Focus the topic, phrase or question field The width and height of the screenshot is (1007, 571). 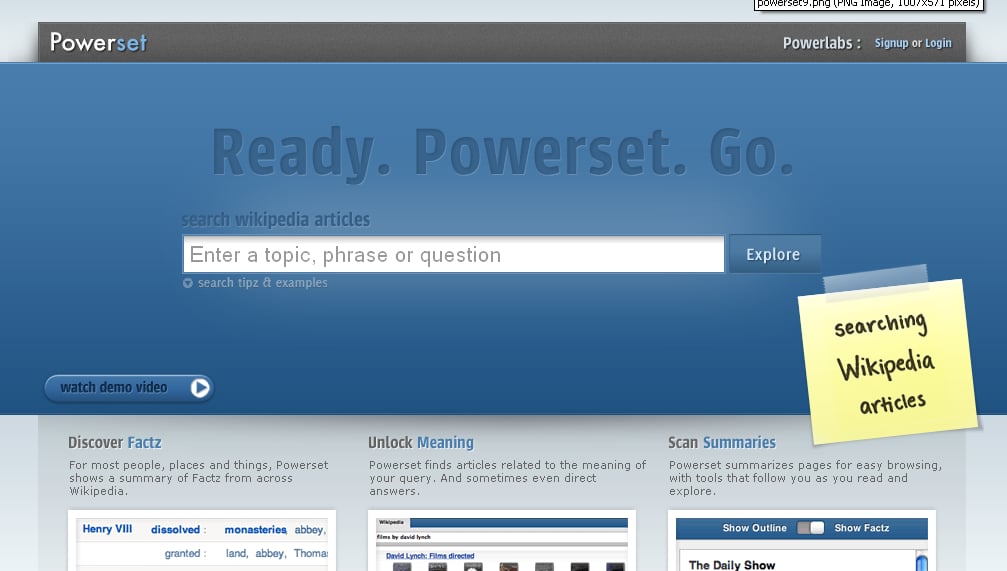coord(453,254)
